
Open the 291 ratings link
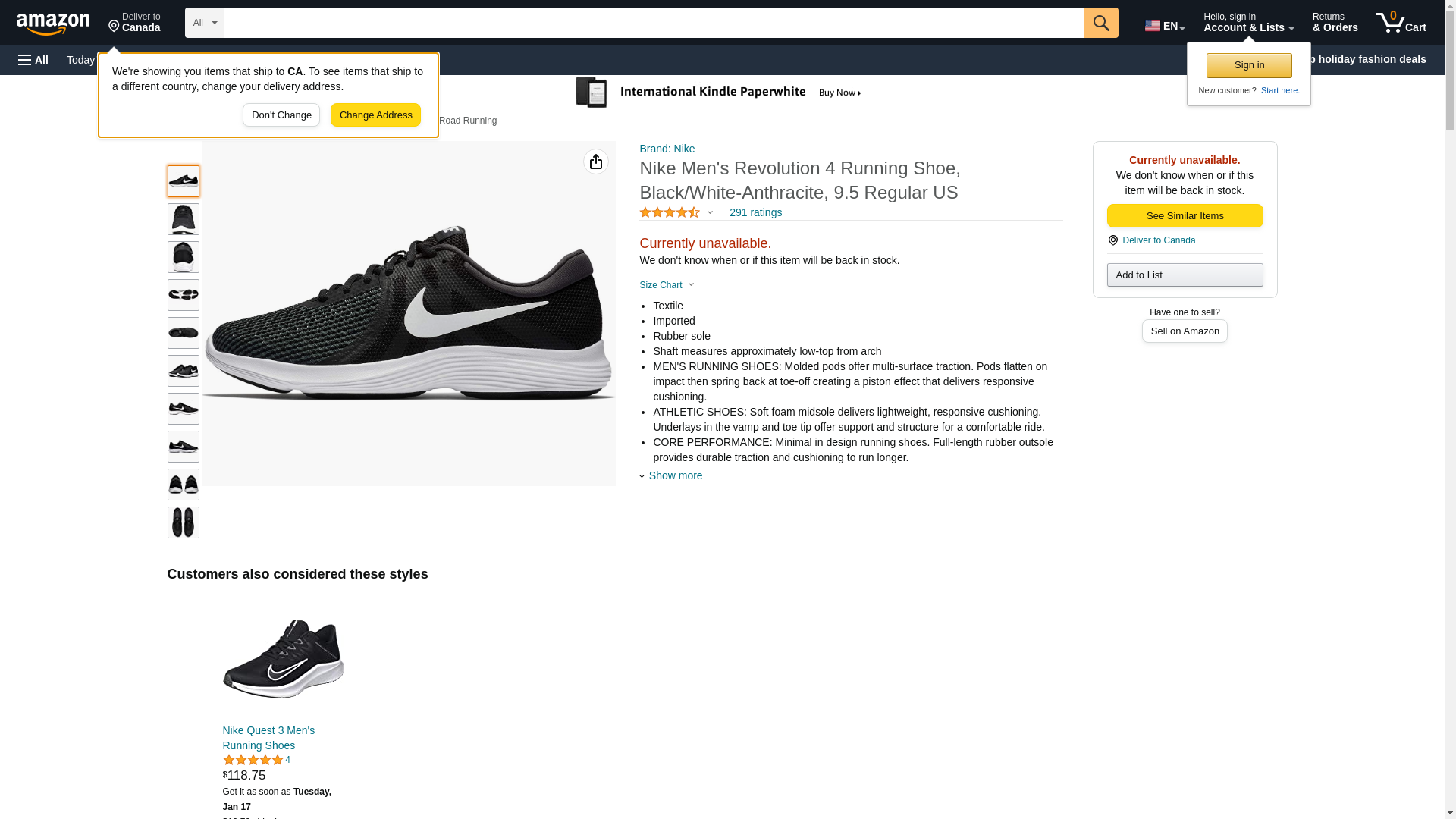pos(755,213)
